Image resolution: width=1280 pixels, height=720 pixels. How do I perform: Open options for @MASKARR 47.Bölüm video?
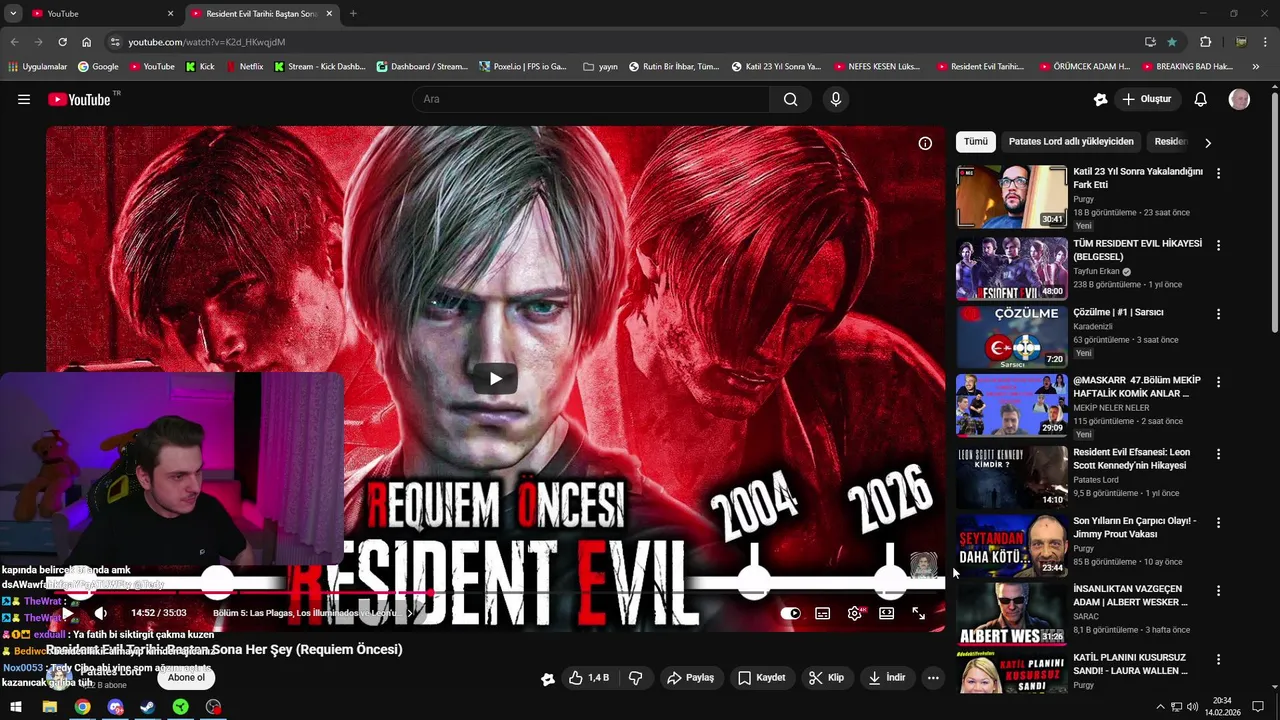pos(1218,383)
